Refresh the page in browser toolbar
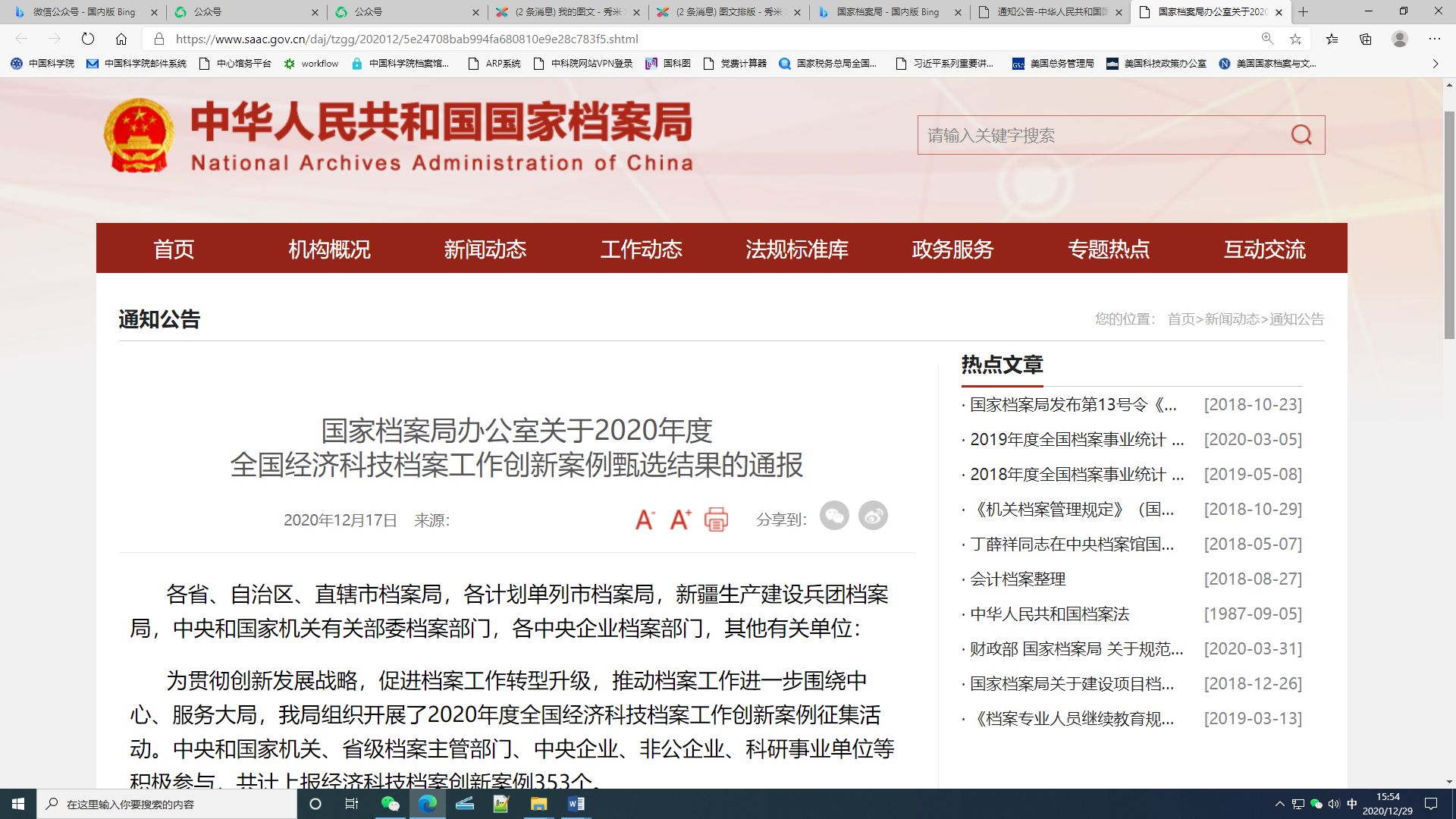 click(88, 39)
